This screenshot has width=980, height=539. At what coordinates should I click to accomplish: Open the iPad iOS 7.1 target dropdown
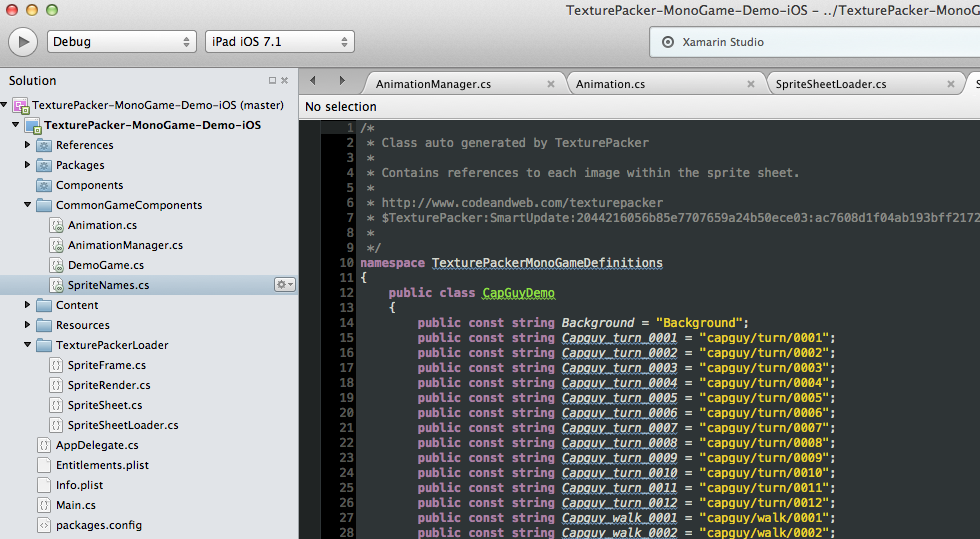pos(279,42)
